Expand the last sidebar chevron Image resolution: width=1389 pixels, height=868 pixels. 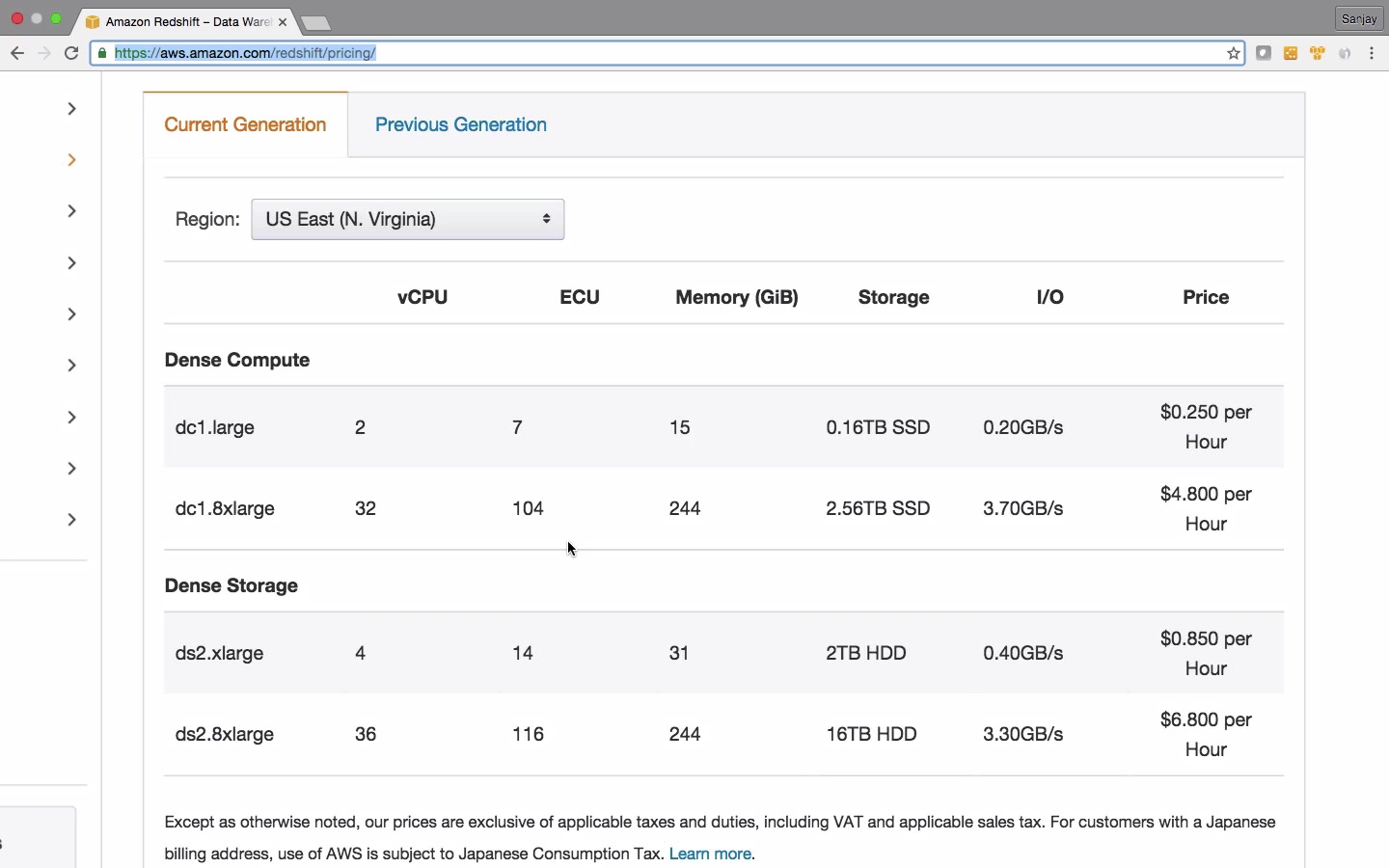click(72, 520)
